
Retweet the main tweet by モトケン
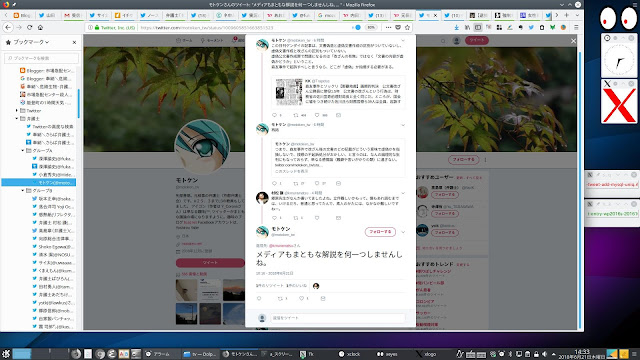(280, 298)
